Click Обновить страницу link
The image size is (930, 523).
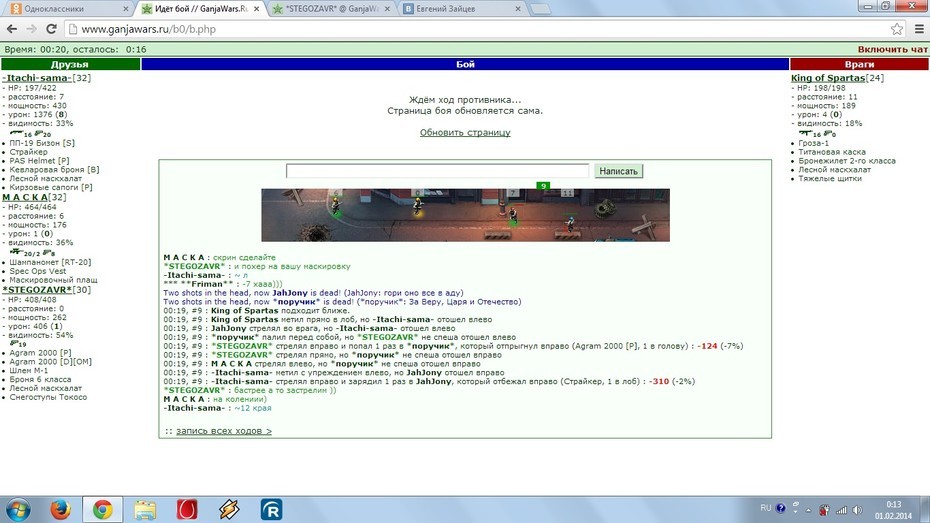coord(465,133)
